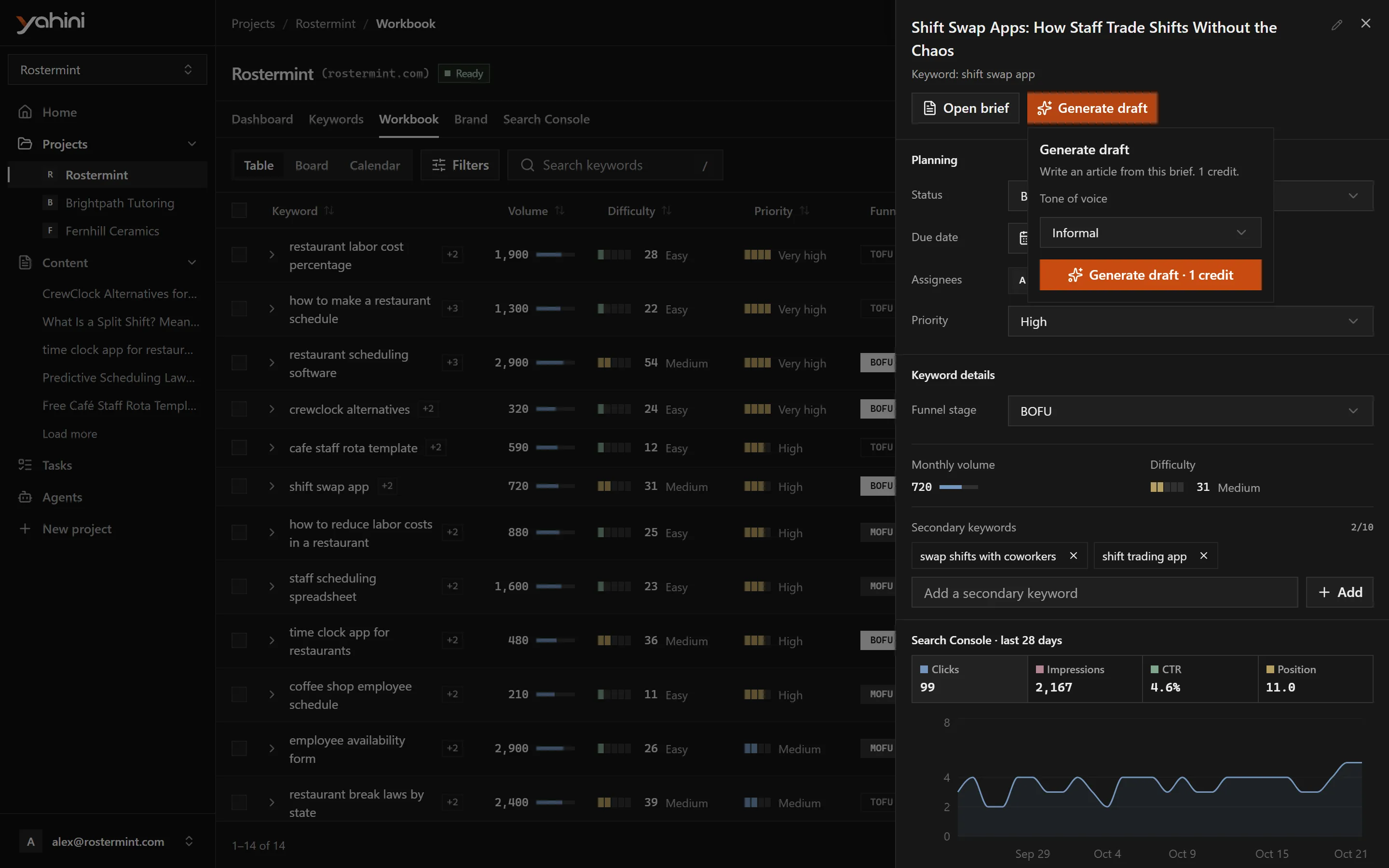Click the Projects folder icon

25,144
